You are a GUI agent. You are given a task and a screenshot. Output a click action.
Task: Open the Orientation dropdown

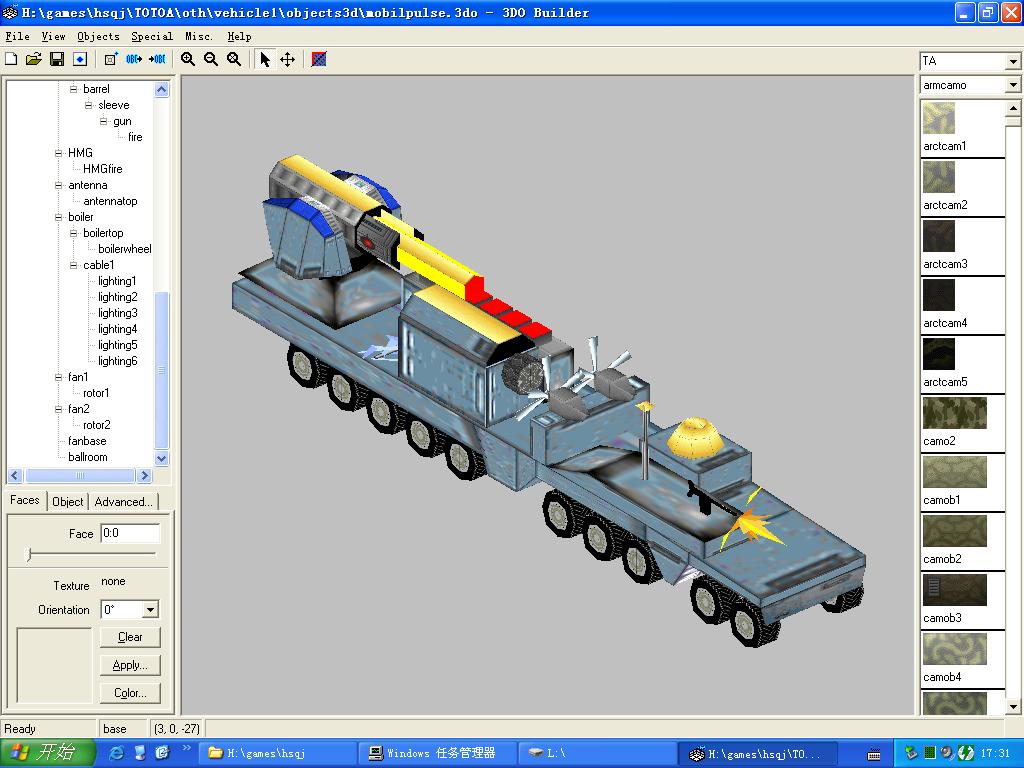click(x=150, y=610)
